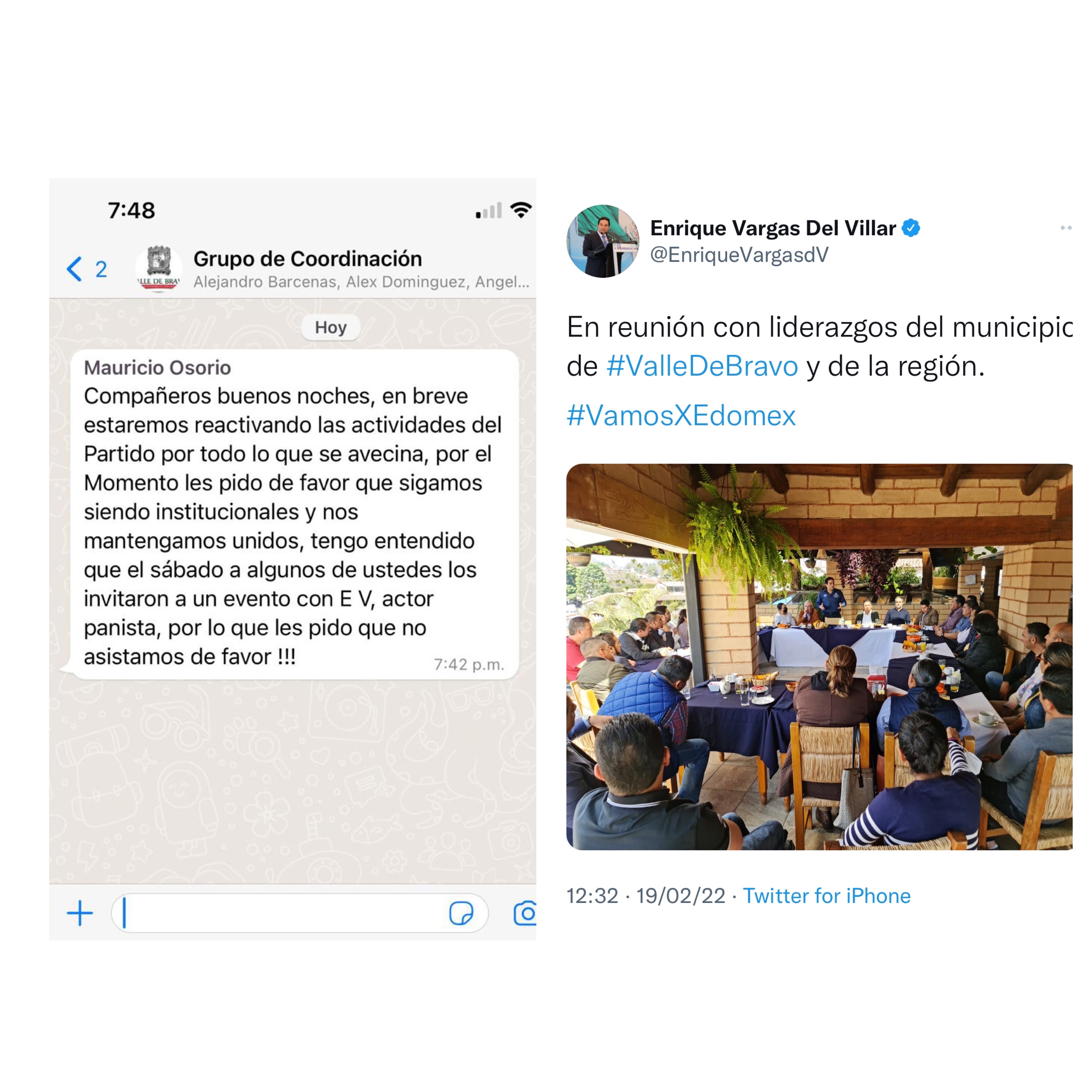1092x1092 pixels.
Task: Open the #ValleDeBravo hashtag
Action: coord(702,366)
